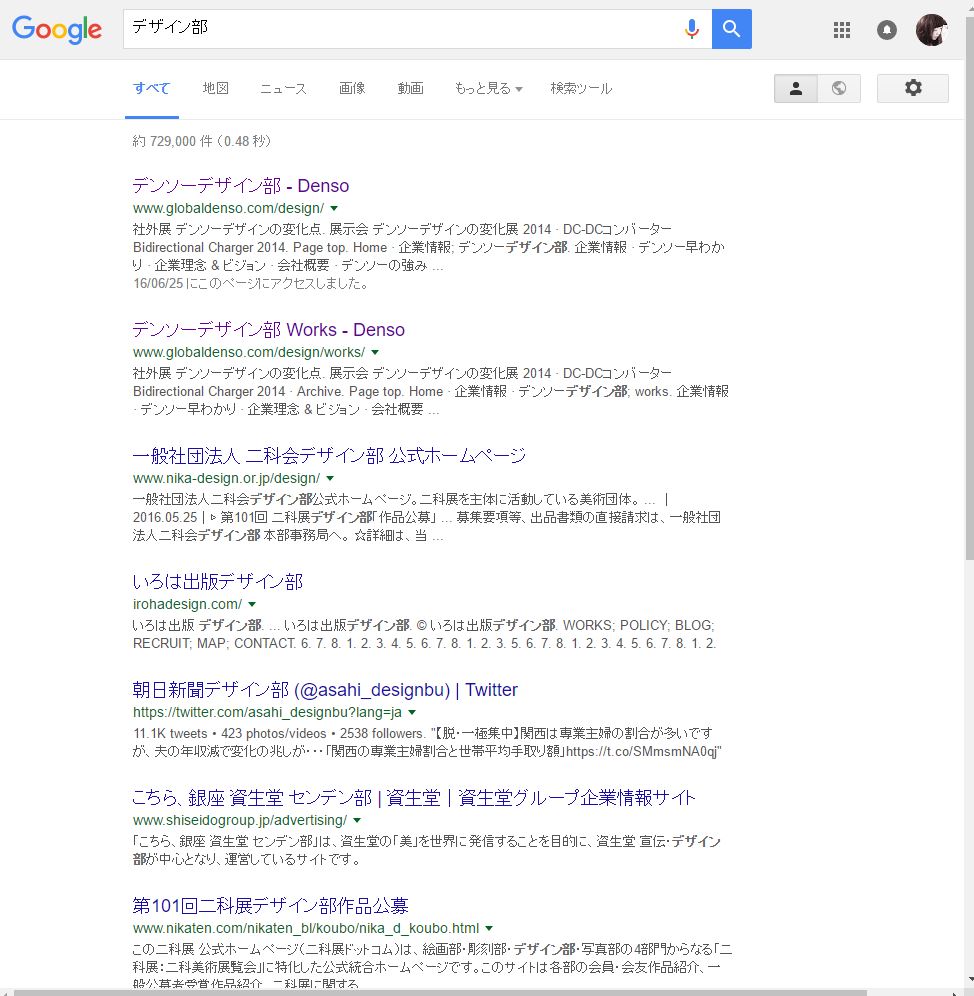Open the デンソーデザイン部 Works - Denso result

(268, 330)
